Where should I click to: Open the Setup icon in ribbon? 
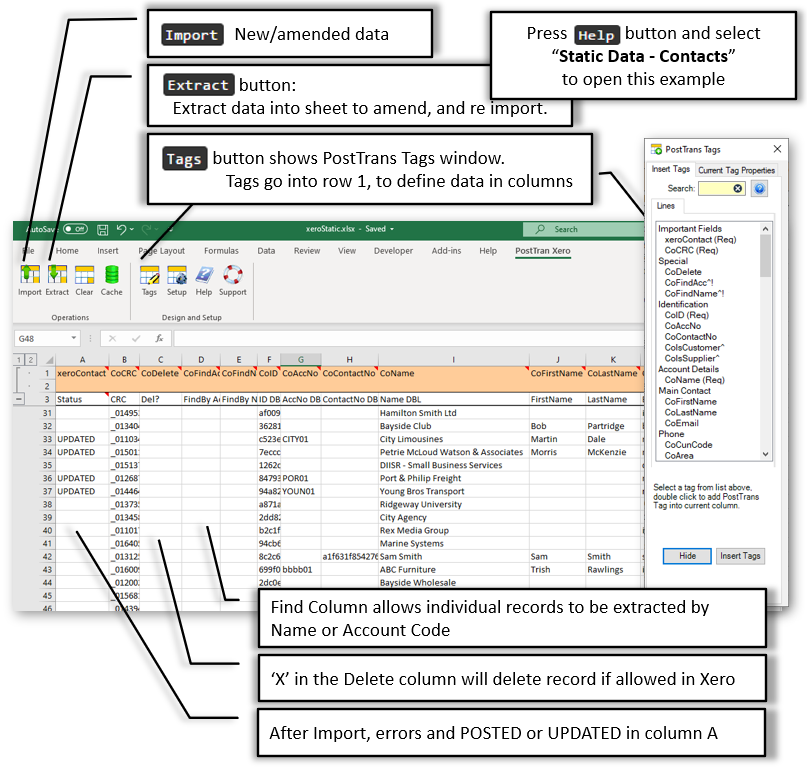coord(177,275)
